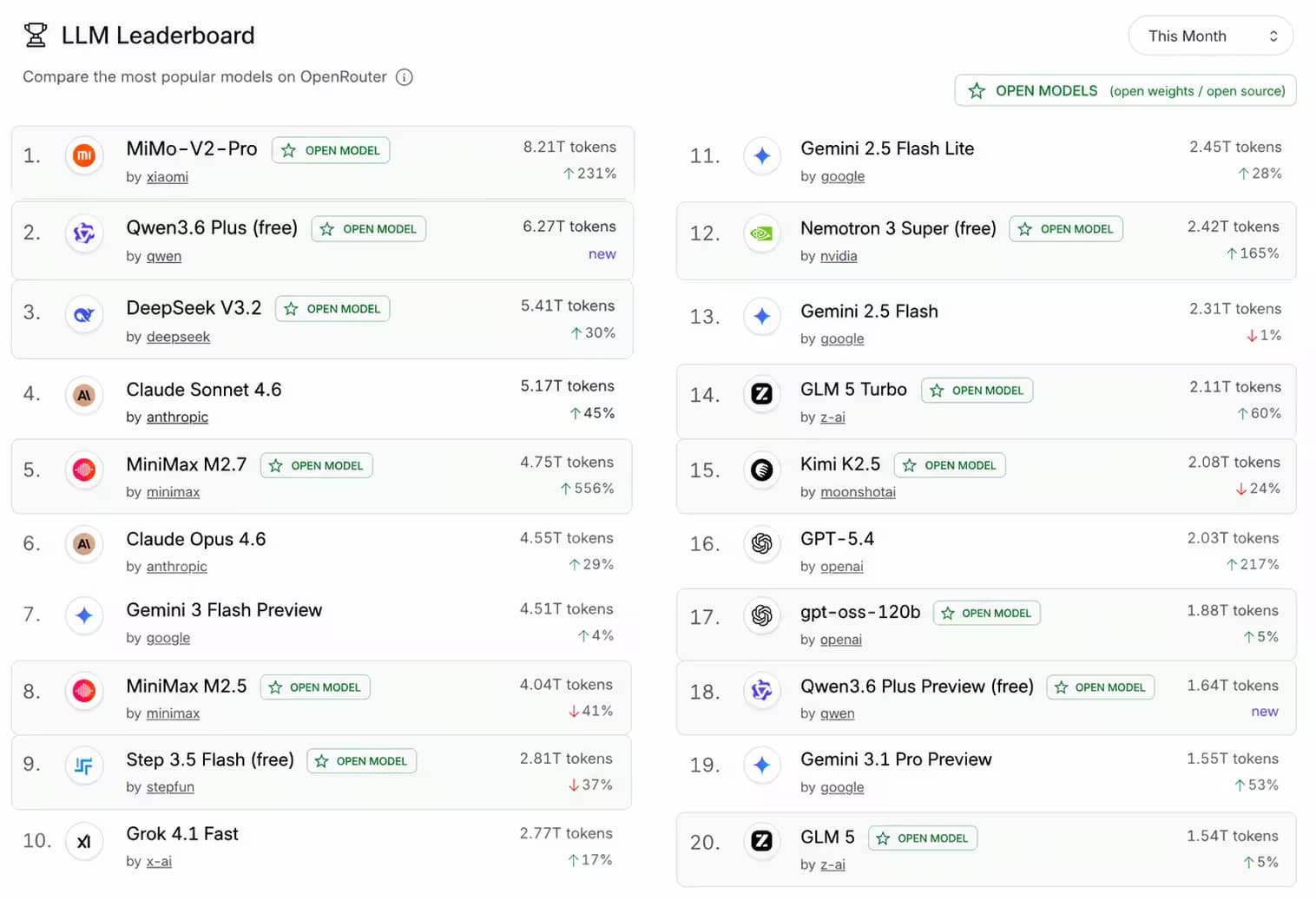Open the MiMo-V2-Pro model title
The image size is (1316, 900).
pos(192,148)
